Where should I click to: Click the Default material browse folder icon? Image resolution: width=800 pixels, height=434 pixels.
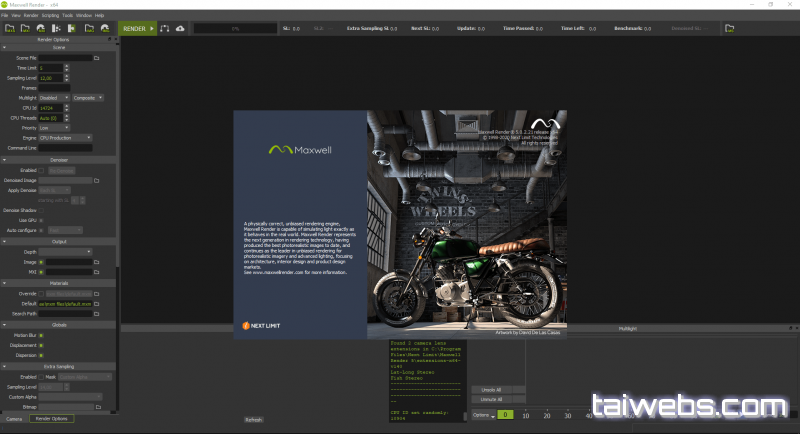(x=97, y=302)
